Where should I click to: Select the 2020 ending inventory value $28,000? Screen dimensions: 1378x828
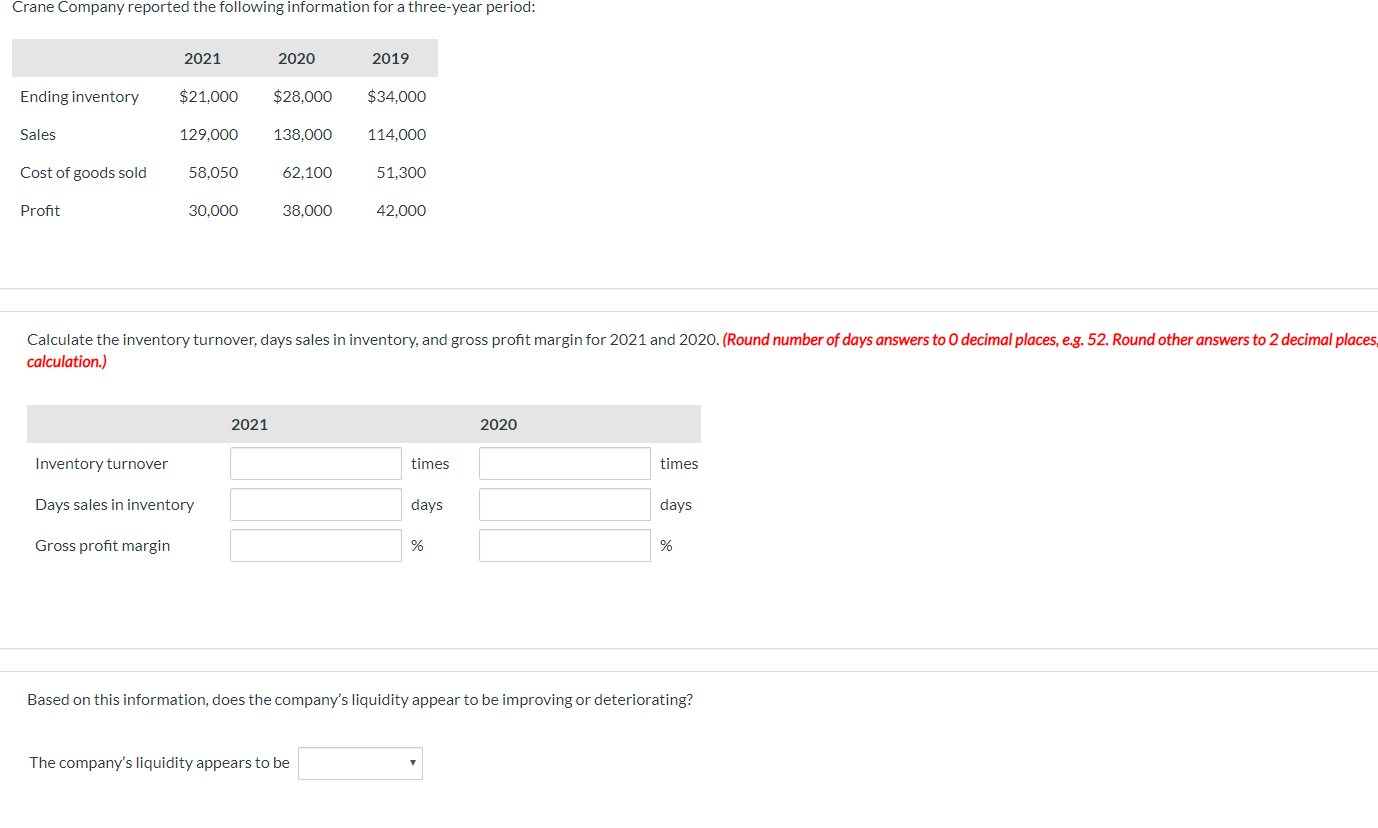point(303,97)
